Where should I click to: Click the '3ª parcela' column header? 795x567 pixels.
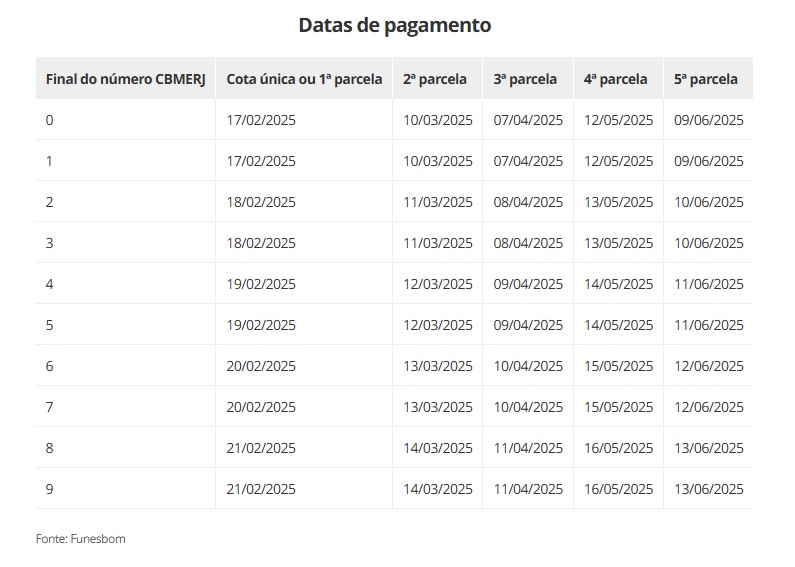tap(525, 79)
